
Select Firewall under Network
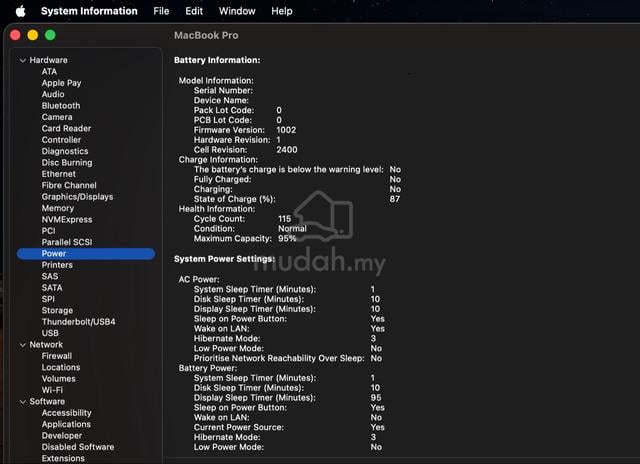click(57, 356)
